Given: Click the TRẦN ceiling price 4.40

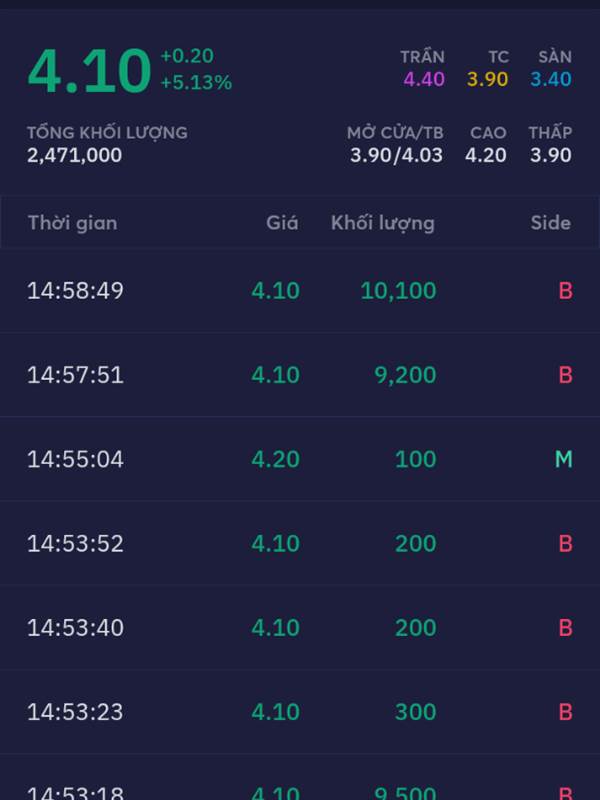Looking at the screenshot, I should point(424,79).
